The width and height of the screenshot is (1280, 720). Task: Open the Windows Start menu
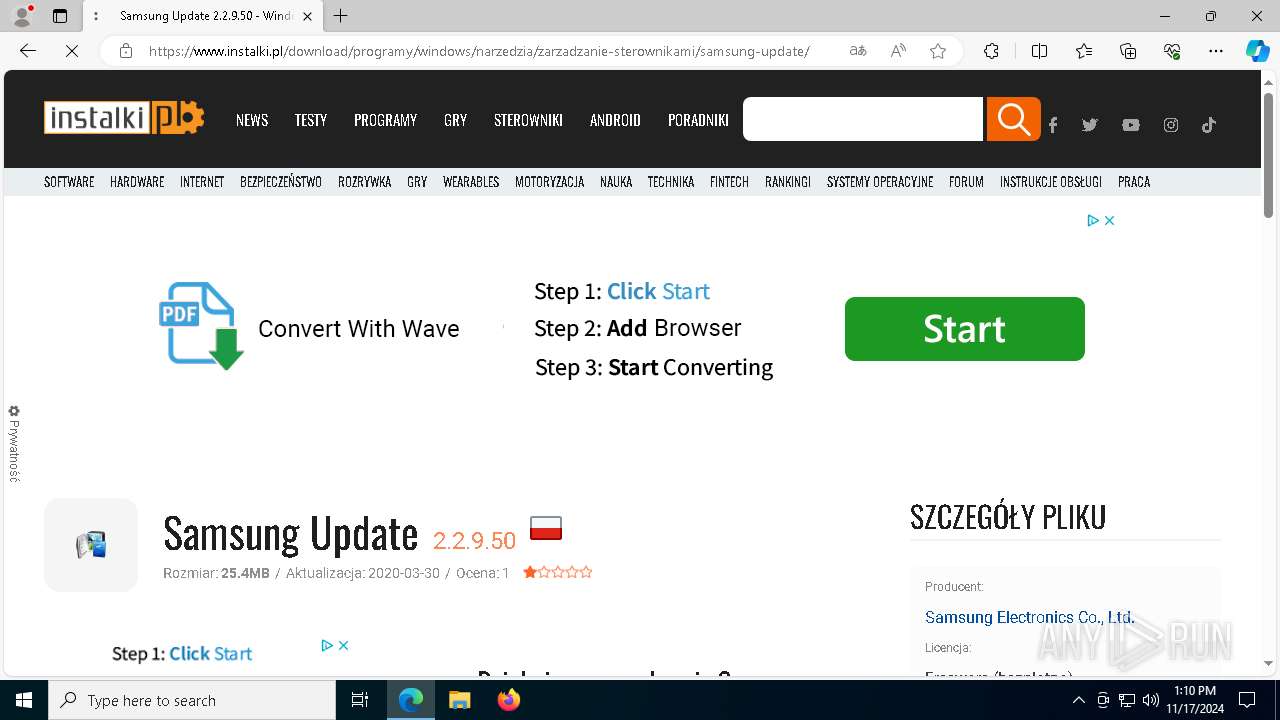tap(24, 700)
